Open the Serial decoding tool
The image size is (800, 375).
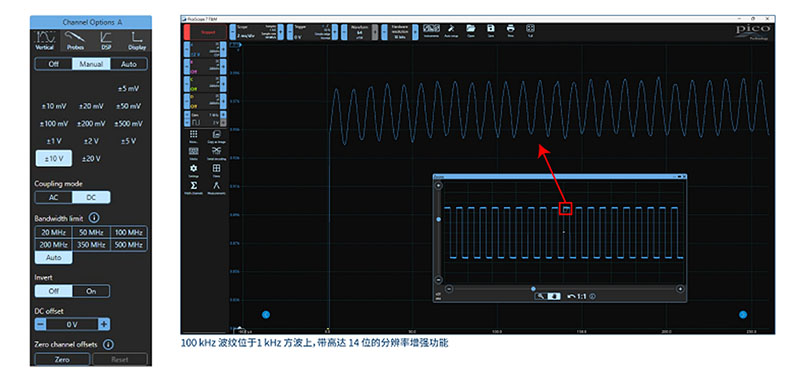[x=216, y=152]
